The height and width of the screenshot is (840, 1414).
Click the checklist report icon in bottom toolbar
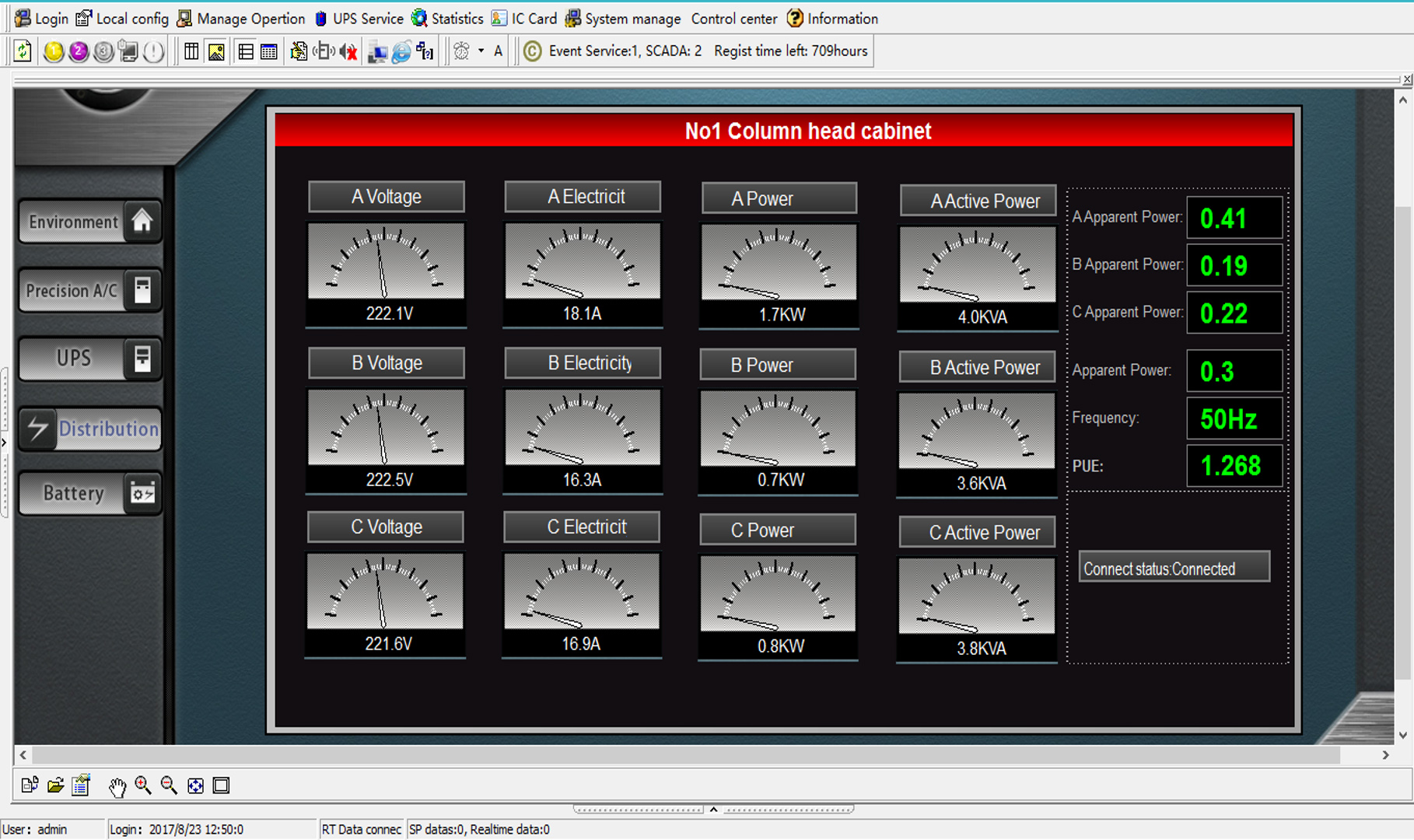point(81,786)
